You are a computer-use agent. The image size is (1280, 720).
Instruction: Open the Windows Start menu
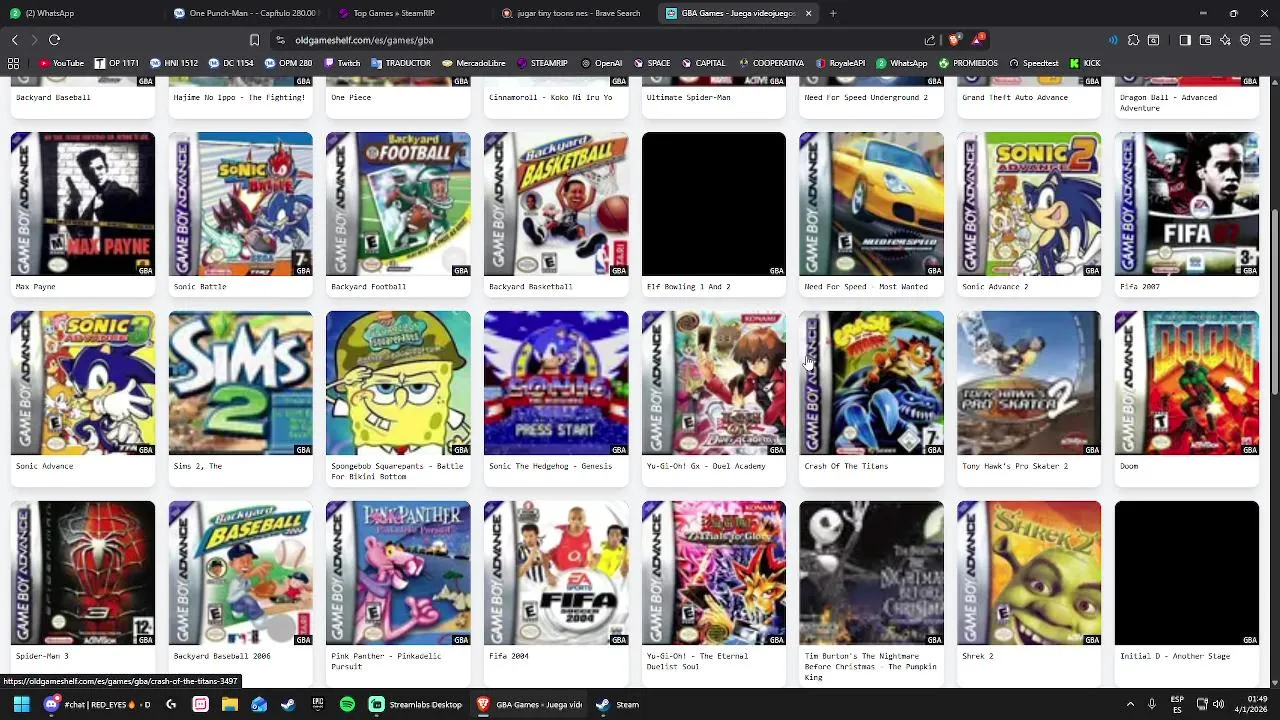21,704
